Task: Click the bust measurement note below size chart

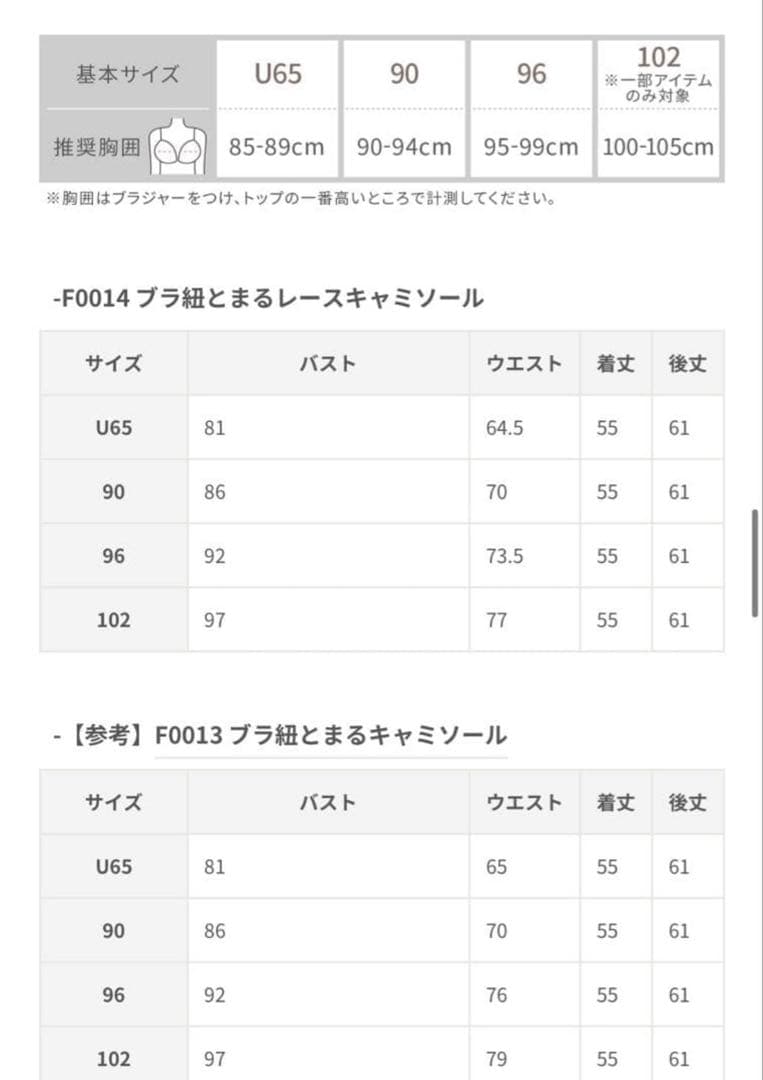Action: click(x=300, y=199)
